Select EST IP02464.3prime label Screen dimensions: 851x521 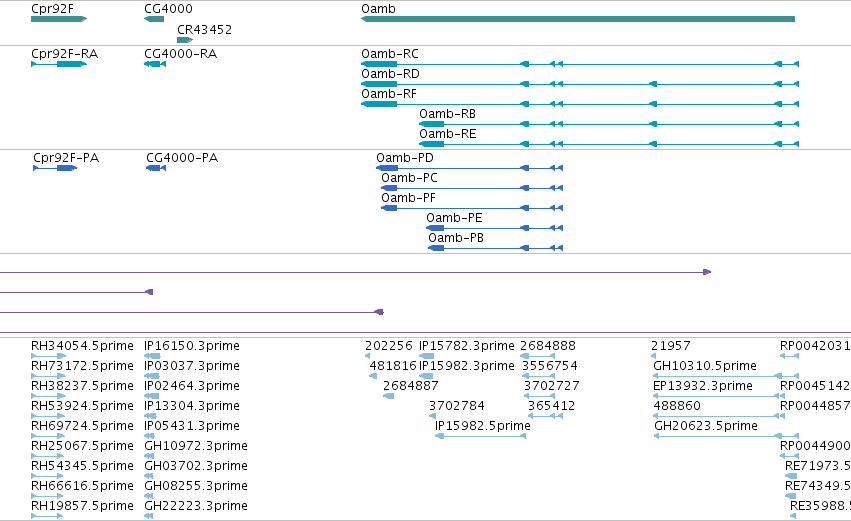[192, 386]
